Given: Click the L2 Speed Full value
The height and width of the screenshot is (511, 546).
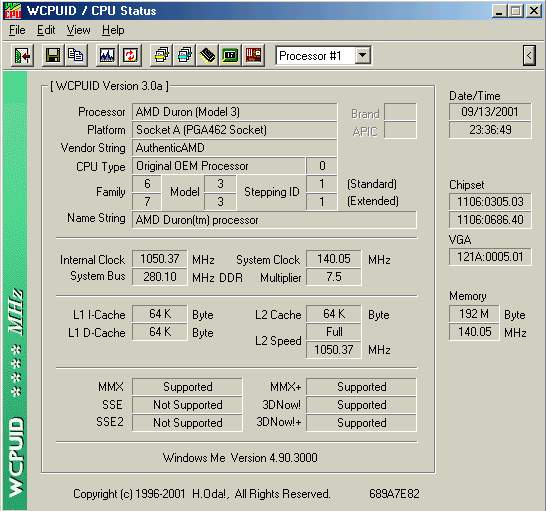Looking at the screenshot, I should (334, 332).
